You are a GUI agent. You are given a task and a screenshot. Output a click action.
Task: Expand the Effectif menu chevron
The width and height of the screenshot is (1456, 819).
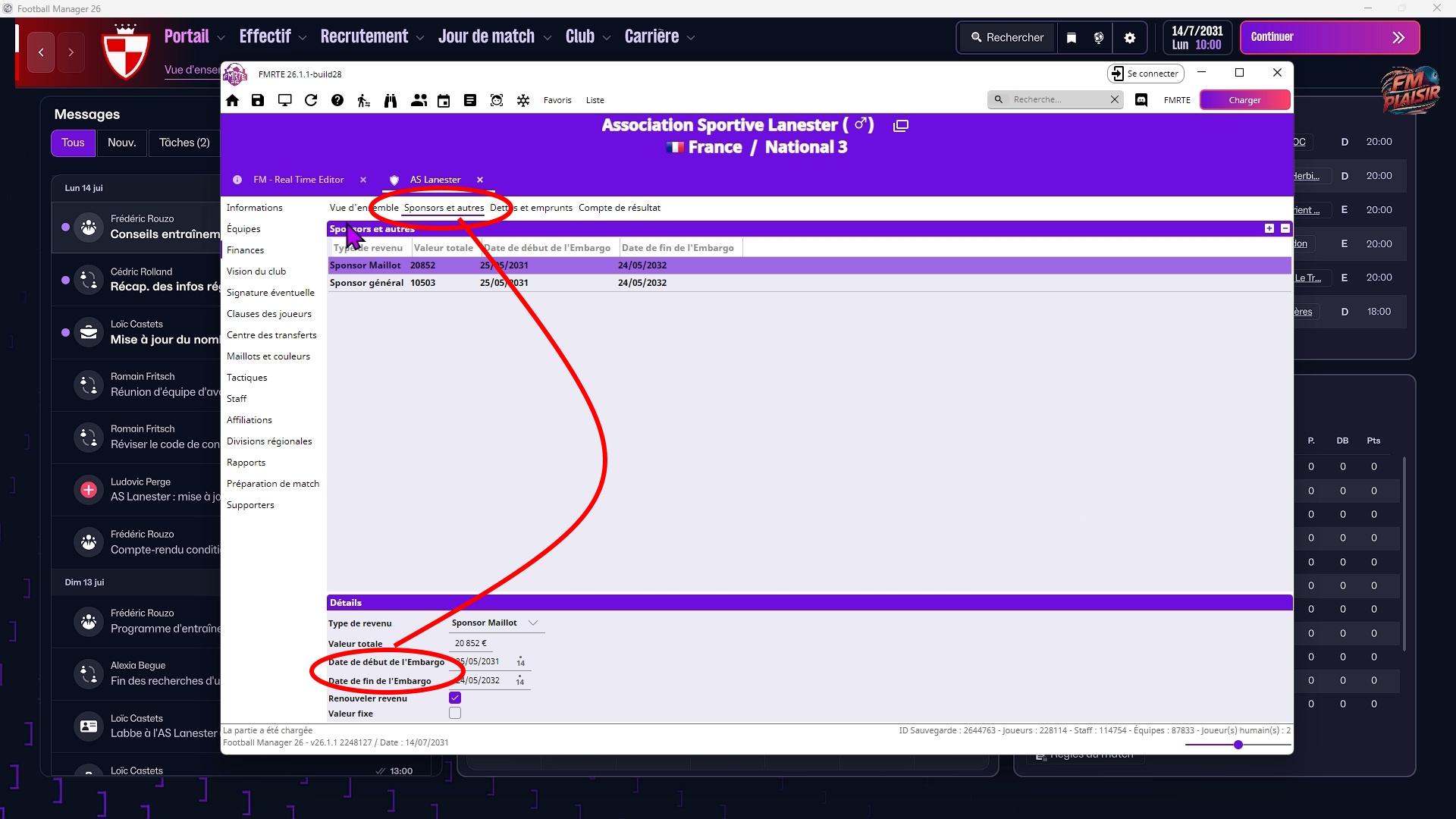303,38
